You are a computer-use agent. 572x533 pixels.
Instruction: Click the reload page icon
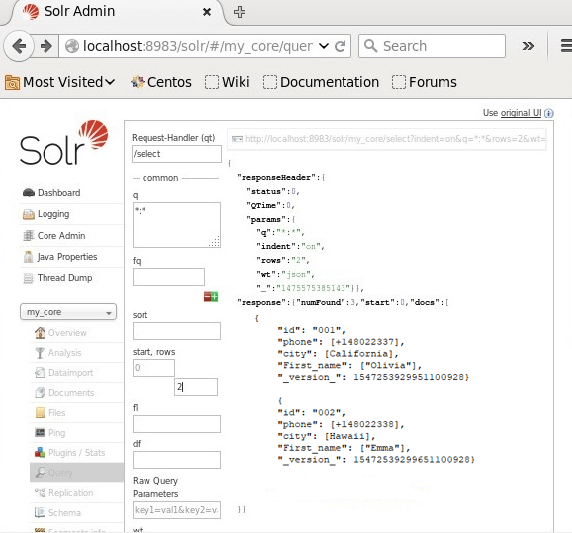[x=340, y=46]
